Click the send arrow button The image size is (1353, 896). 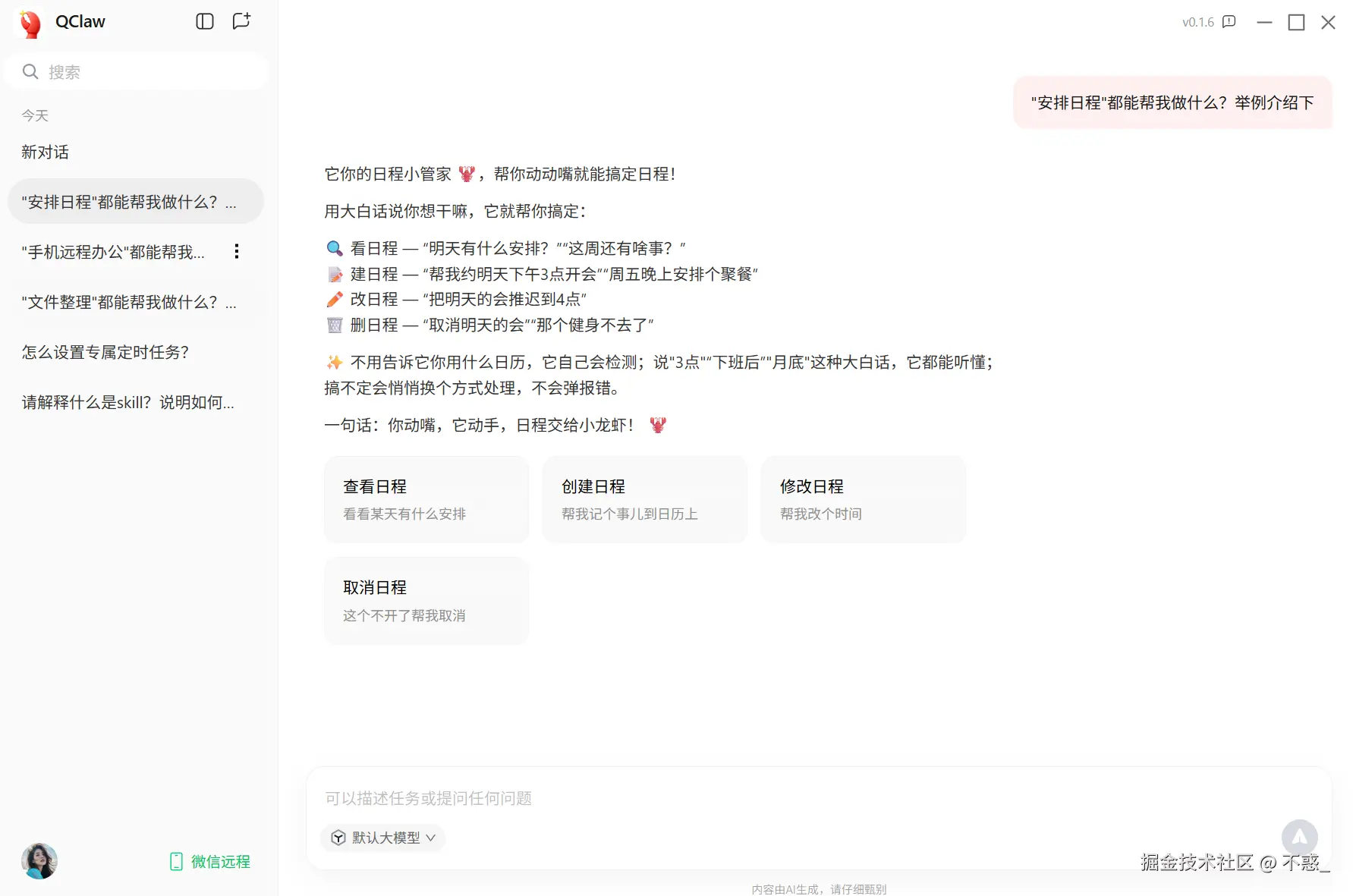[x=1300, y=837]
